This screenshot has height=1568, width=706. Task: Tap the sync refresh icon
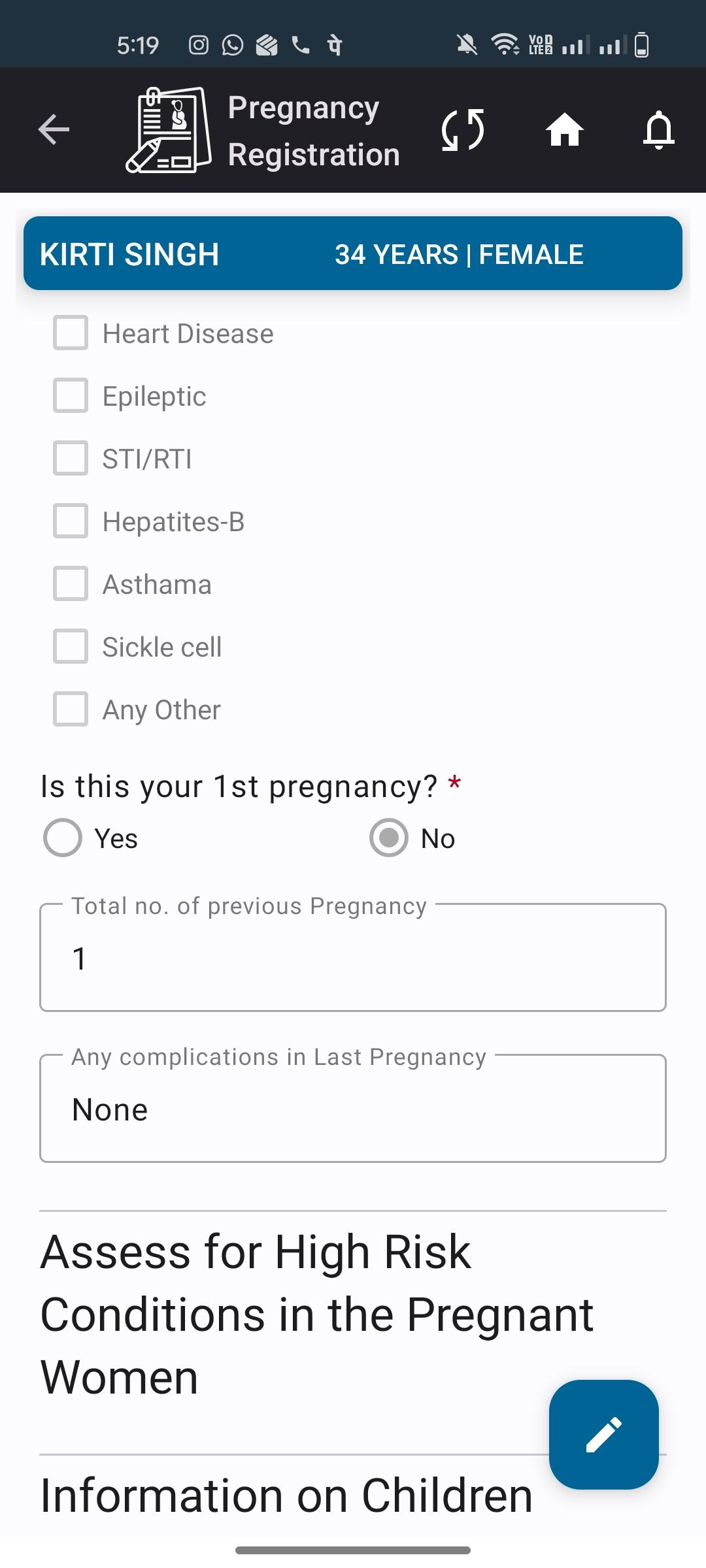(463, 129)
